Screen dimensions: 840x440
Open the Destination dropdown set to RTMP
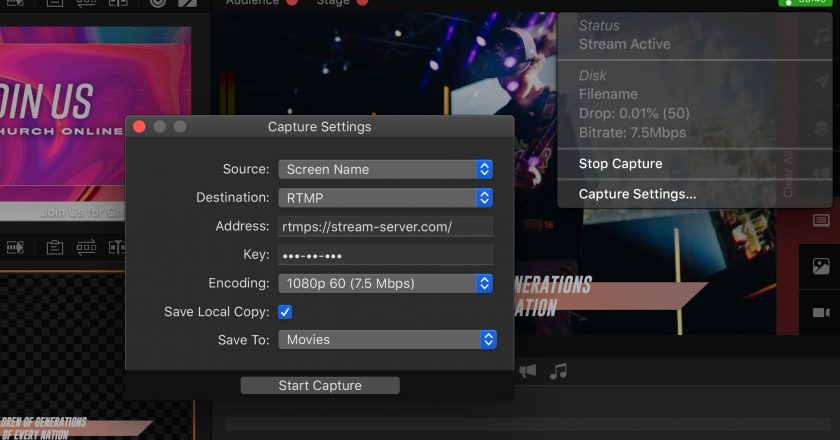pyautogui.click(x=385, y=198)
